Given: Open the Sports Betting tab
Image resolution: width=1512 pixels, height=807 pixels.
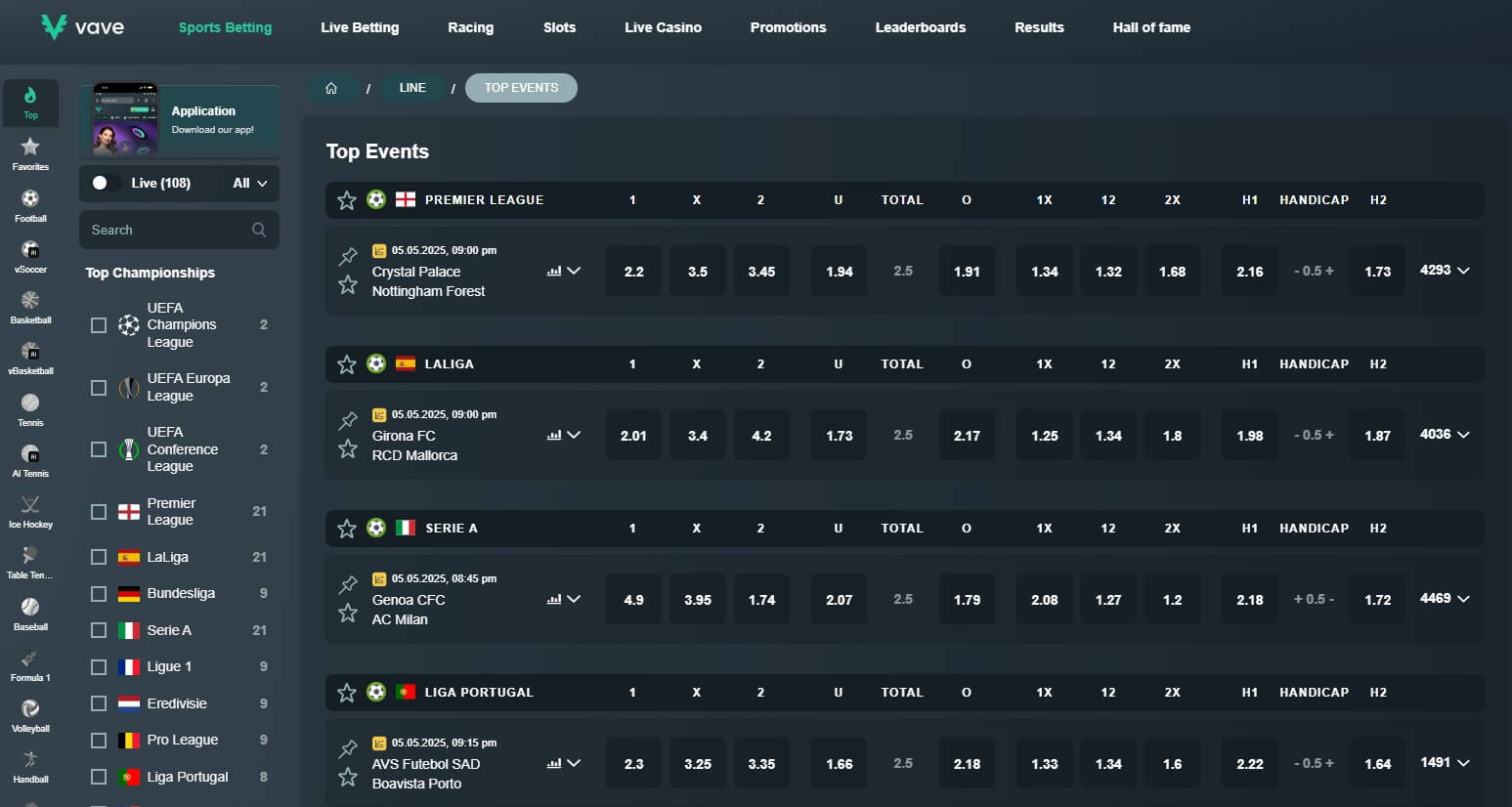Looking at the screenshot, I should [x=226, y=27].
